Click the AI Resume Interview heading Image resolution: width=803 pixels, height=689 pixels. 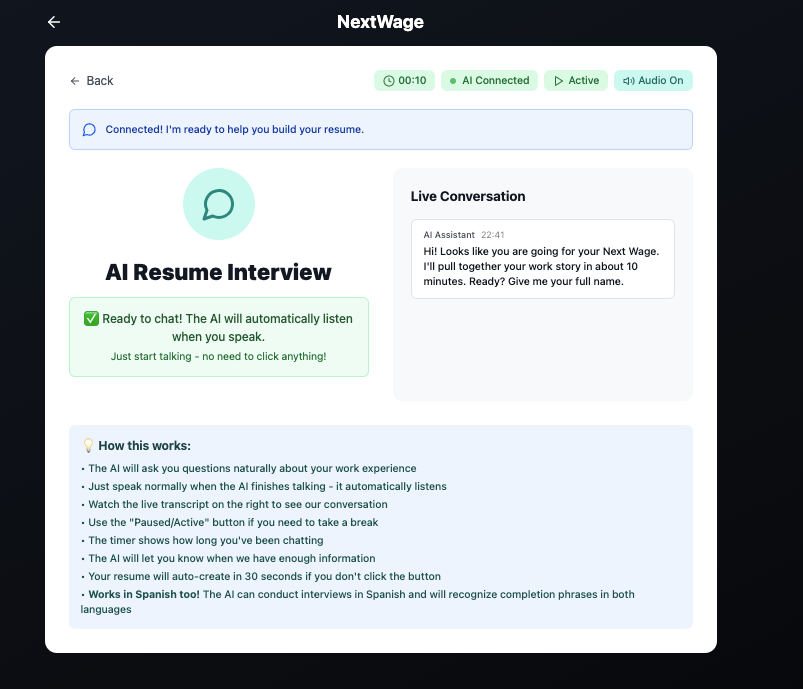219,272
